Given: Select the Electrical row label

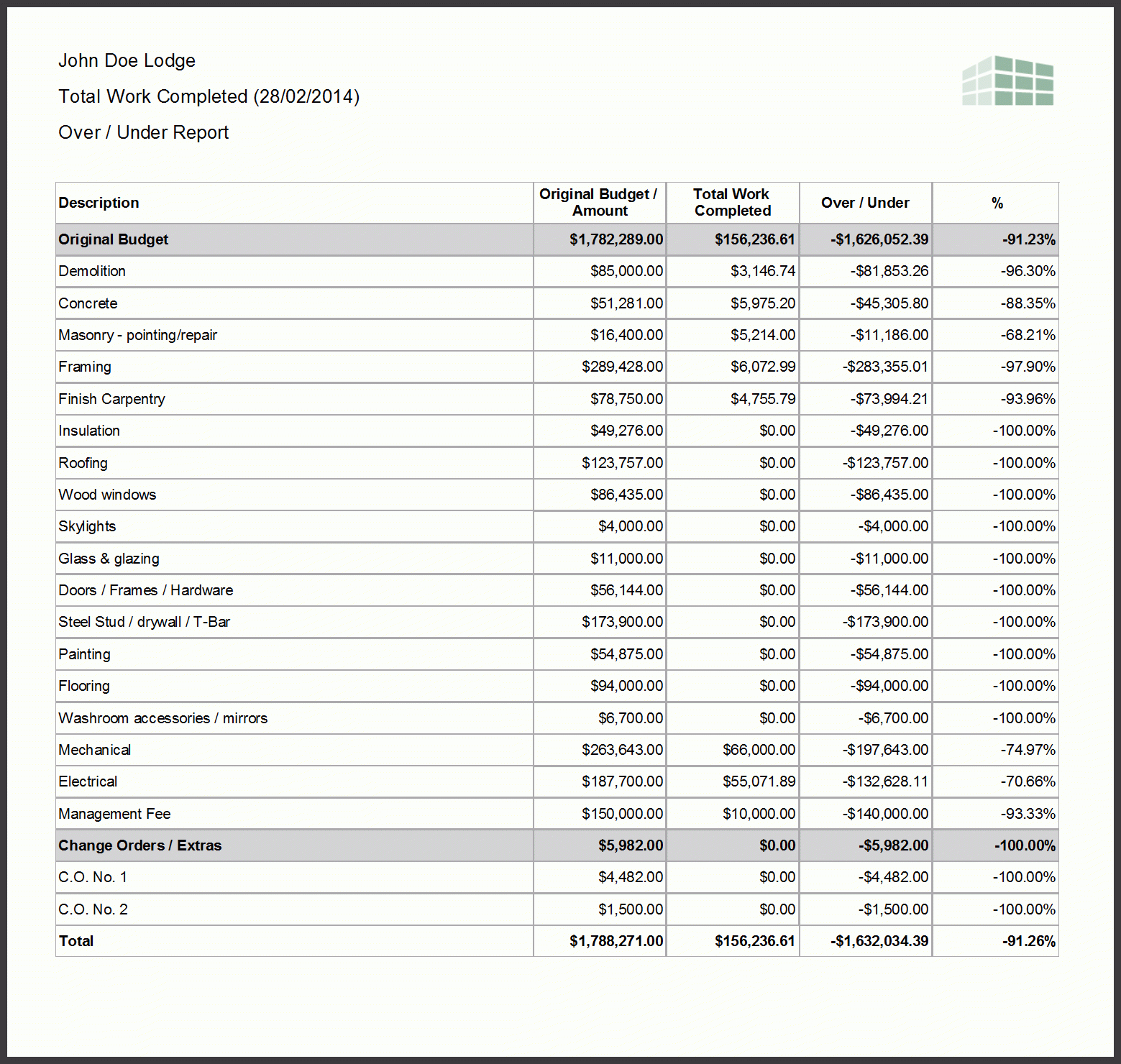Looking at the screenshot, I should tap(88, 781).
